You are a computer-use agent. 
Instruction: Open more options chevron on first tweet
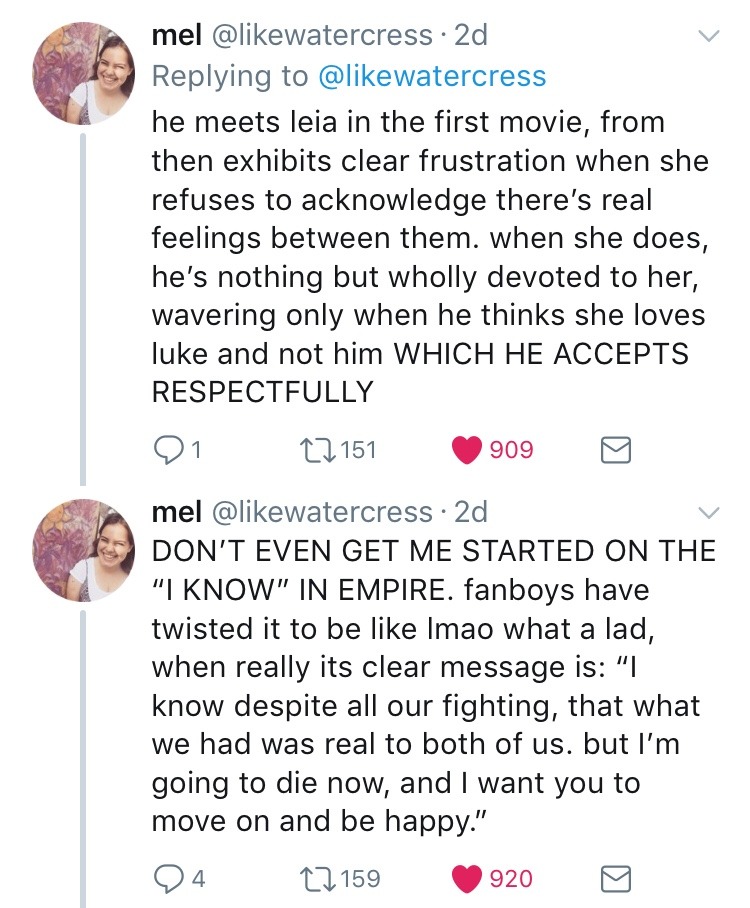tap(708, 37)
